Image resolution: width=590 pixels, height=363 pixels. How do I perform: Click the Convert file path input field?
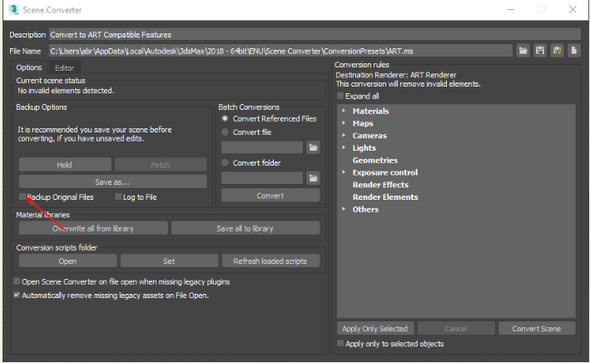click(x=262, y=147)
